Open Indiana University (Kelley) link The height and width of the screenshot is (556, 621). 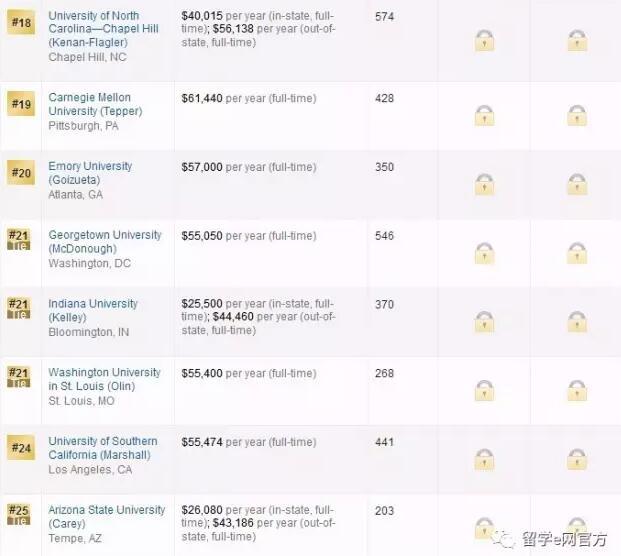point(93,310)
